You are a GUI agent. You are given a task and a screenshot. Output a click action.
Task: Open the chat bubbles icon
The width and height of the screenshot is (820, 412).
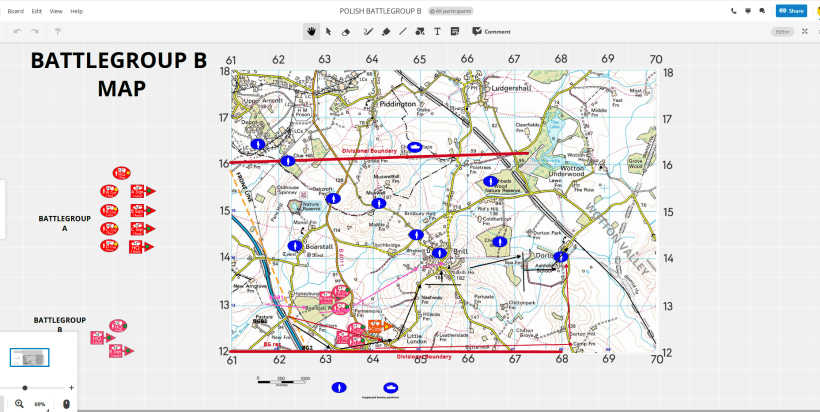pyautogui.click(x=762, y=11)
